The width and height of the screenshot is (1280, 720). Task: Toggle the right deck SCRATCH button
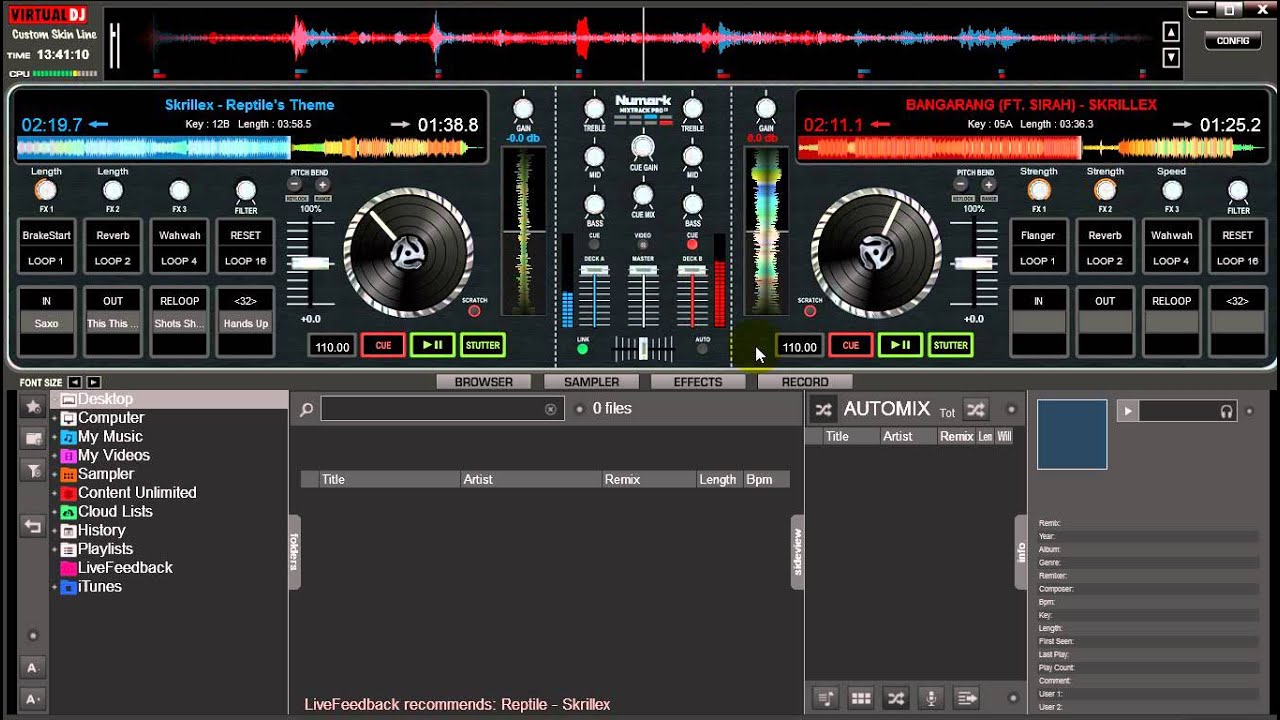pos(810,311)
